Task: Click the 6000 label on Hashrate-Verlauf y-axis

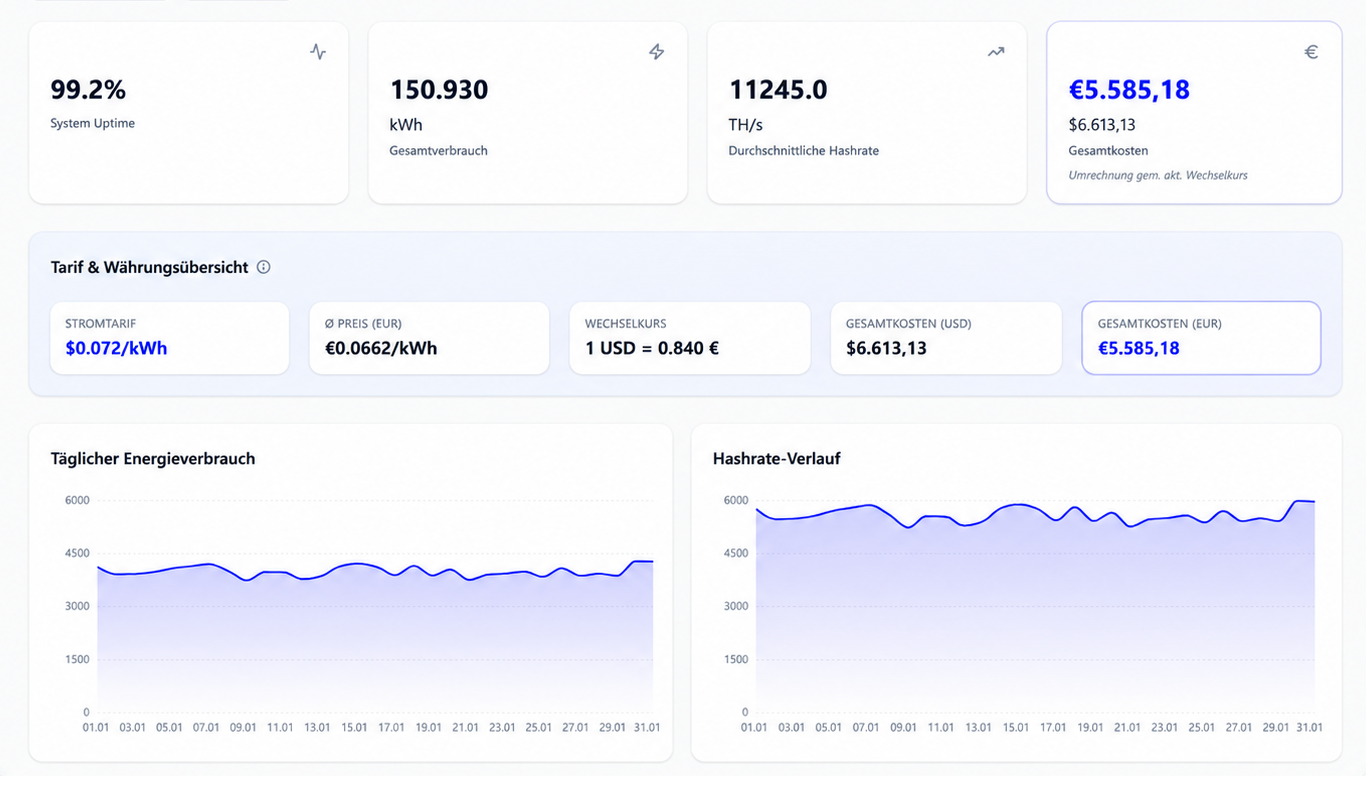Action: [735, 500]
